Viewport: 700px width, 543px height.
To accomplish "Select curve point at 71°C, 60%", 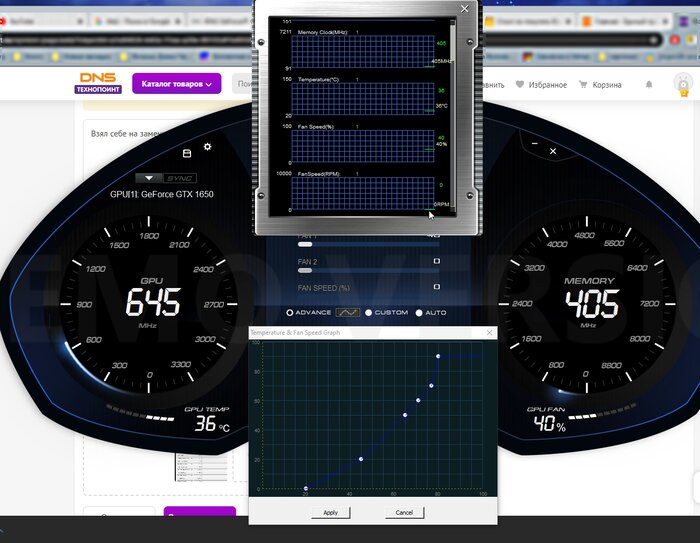I will tap(418, 400).
